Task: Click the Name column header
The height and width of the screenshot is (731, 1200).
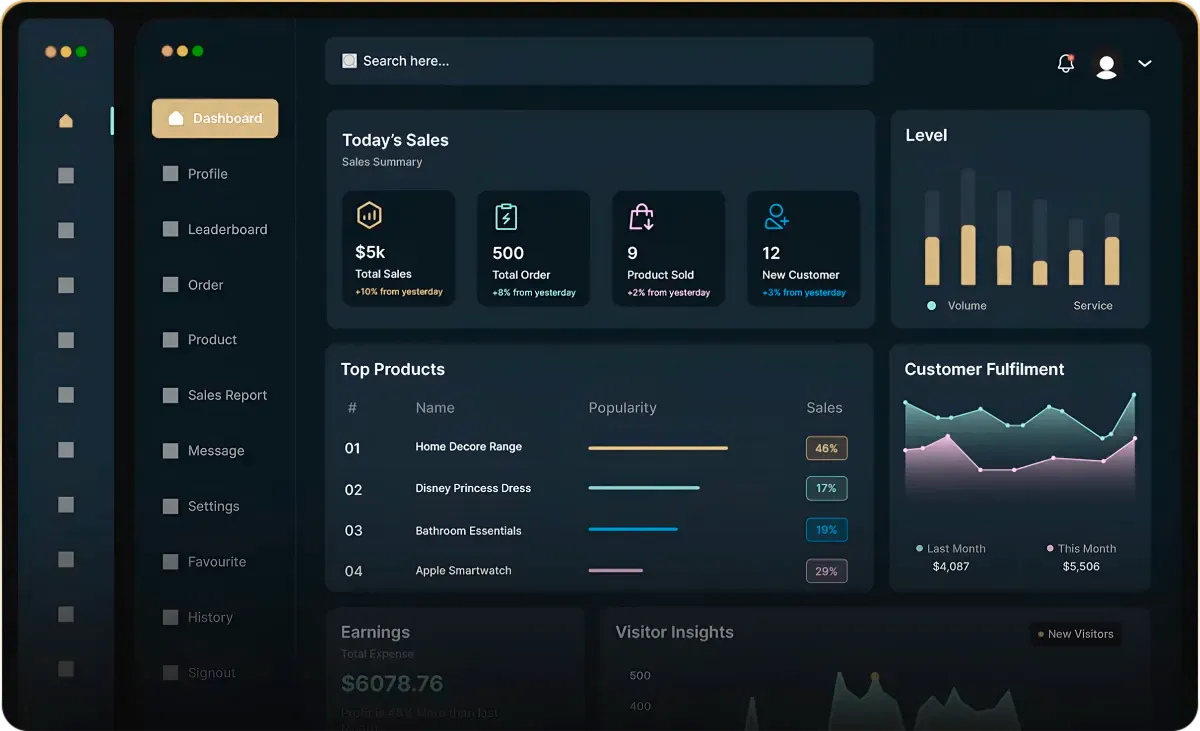Action: pyautogui.click(x=435, y=408)
